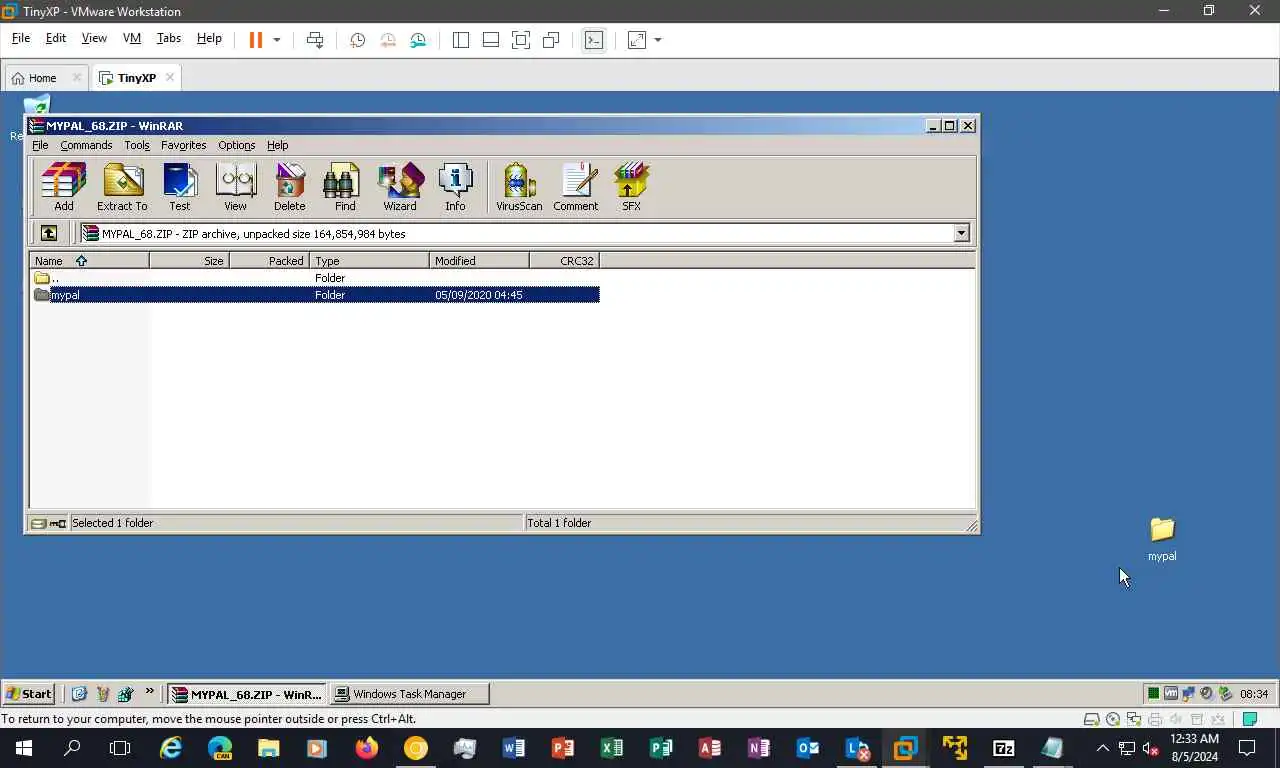1280x768 pixels.
Task: Click the XP taskbar clock 08:34
Action: [1254, 693]
